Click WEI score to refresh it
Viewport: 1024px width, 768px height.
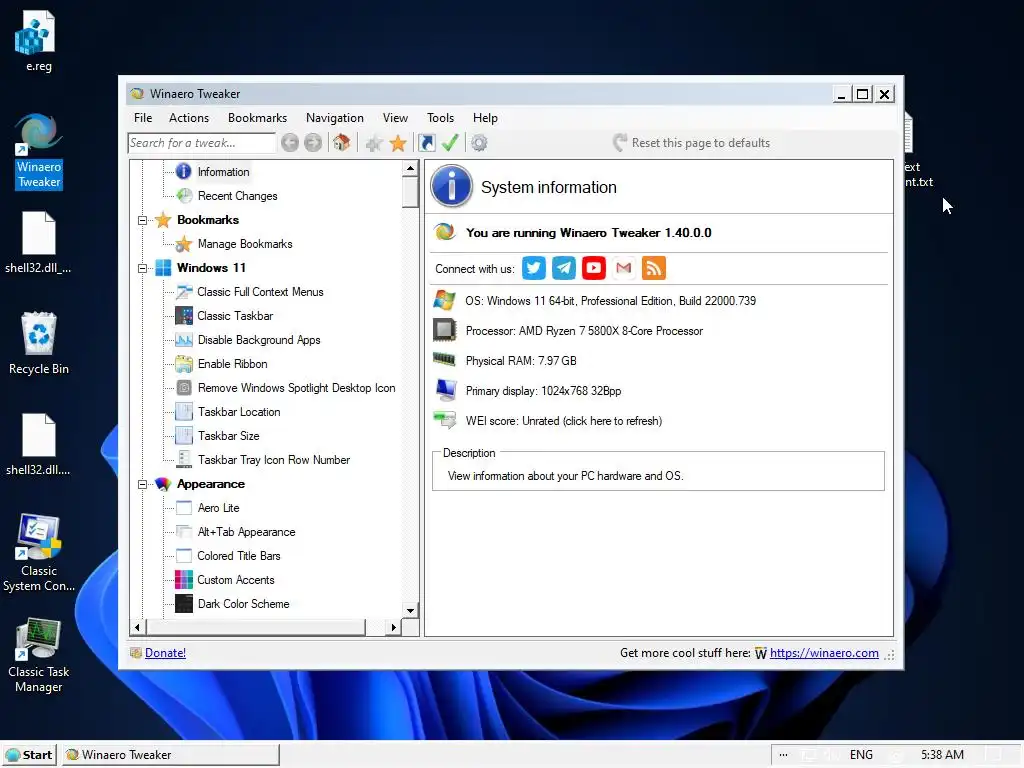coord(564,421)
